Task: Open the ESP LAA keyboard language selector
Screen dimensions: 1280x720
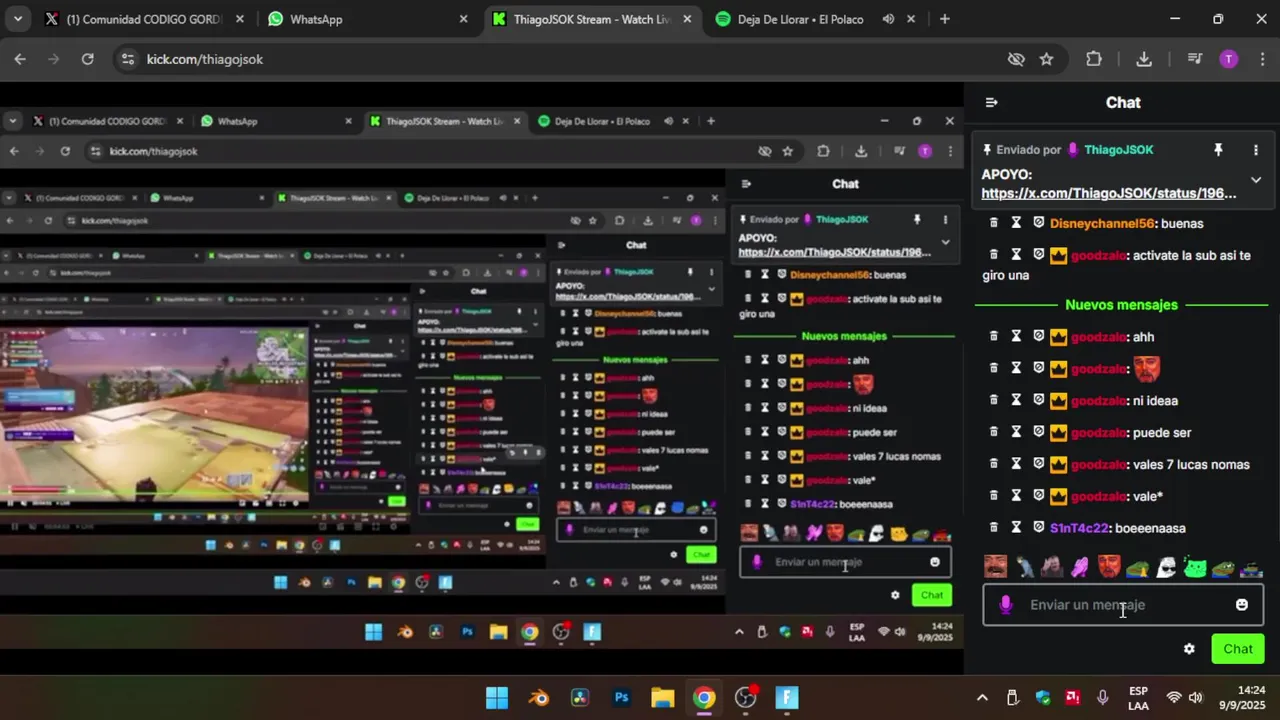Action: 1138,698
